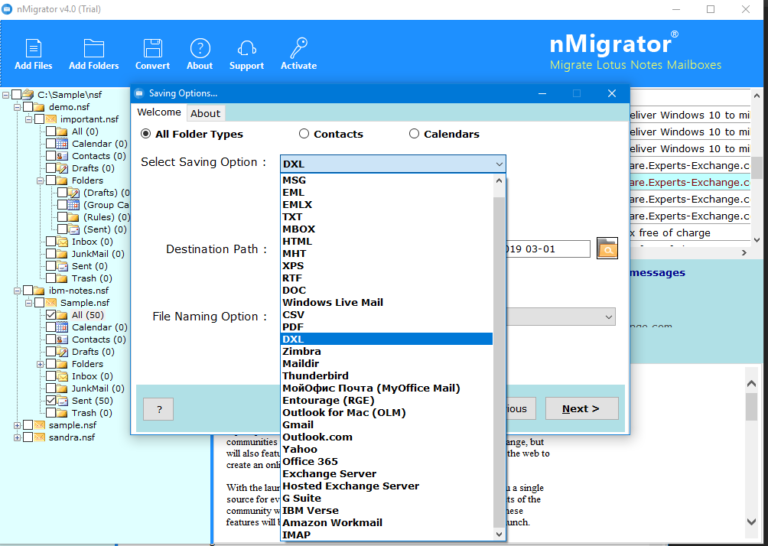This screenshot has height=546, width=768.
Task: Click the (Sent) subfolder icon
Action: pyautogui.click(x=73, y=229)
